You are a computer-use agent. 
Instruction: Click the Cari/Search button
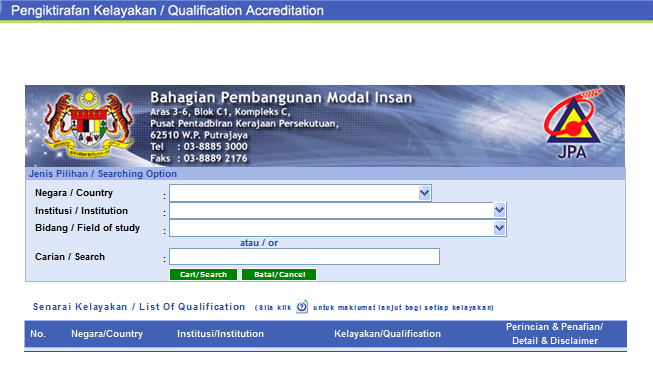coord(203,274)
